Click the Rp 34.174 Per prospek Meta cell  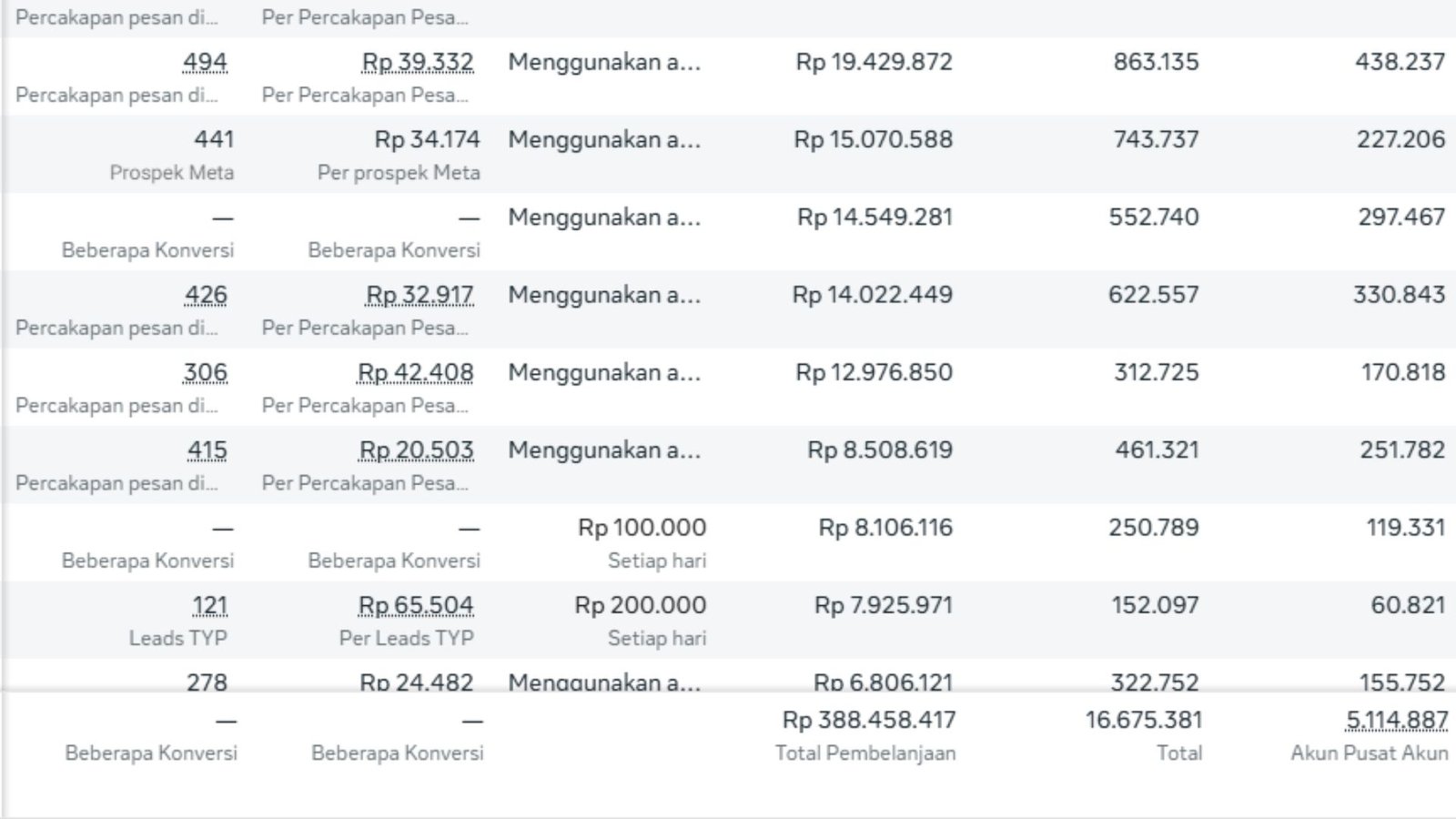click(x=427, y=139)
